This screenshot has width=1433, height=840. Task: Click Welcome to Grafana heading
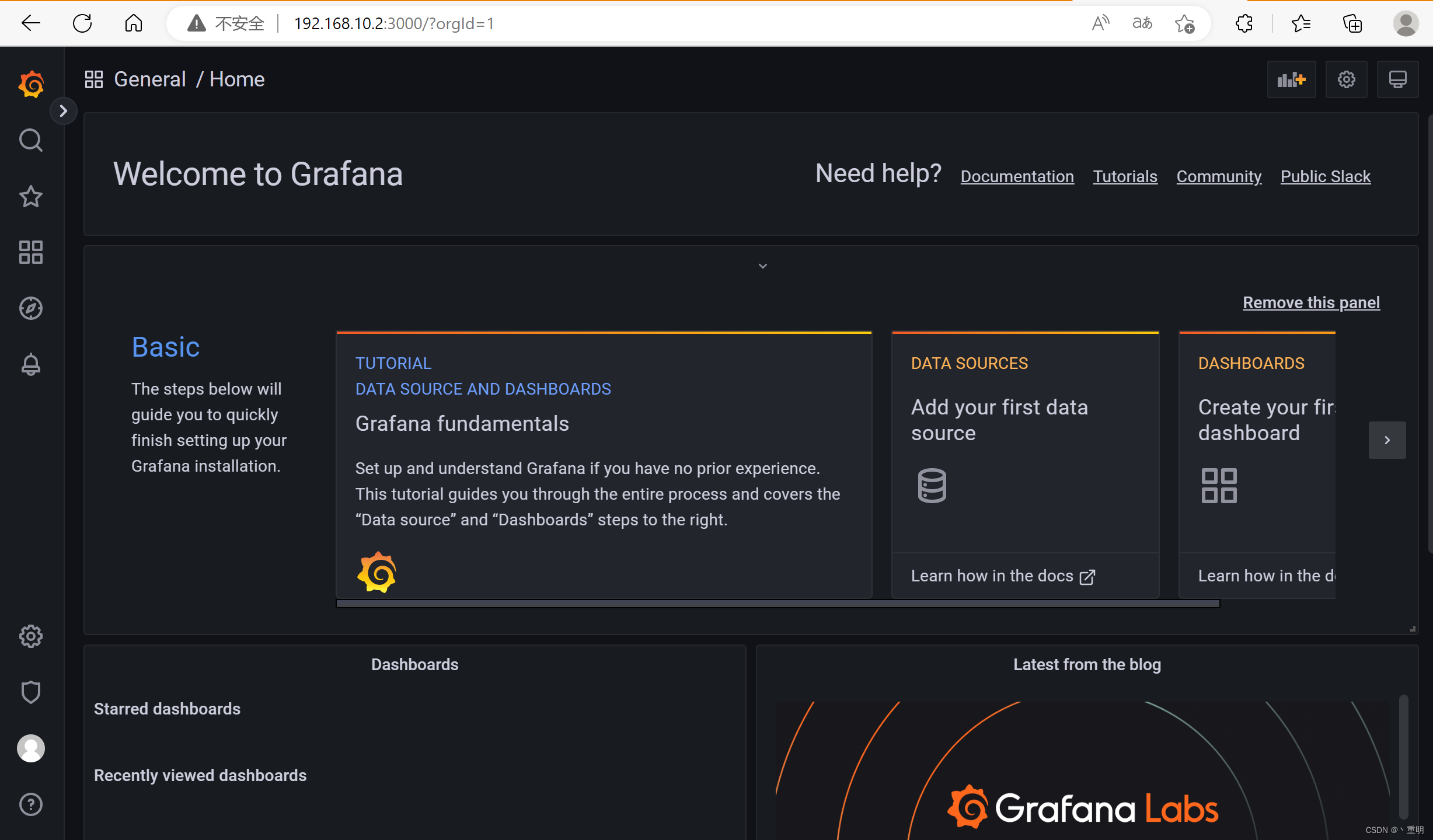(x=258, y=174)
